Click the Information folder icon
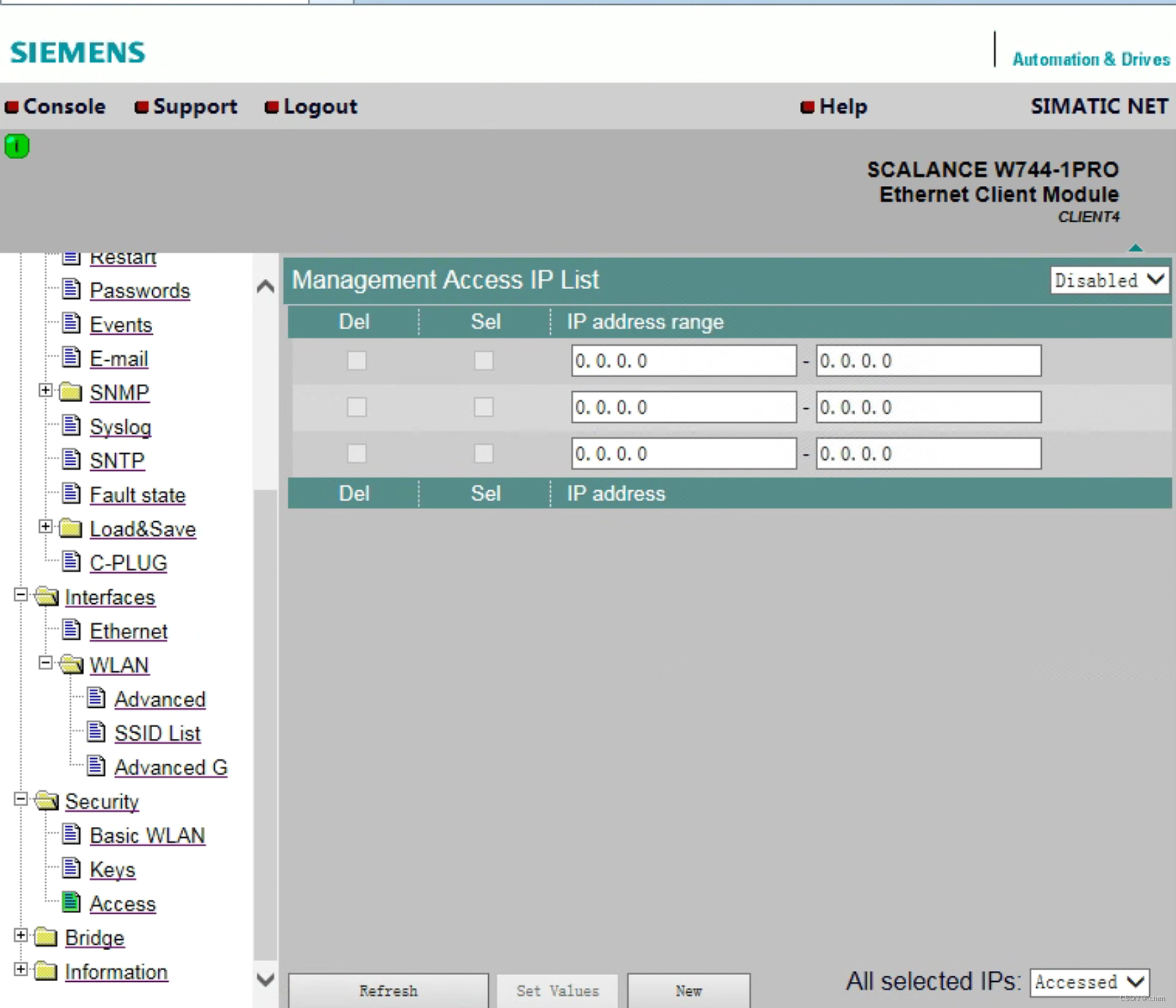 [x=45, y=971]
